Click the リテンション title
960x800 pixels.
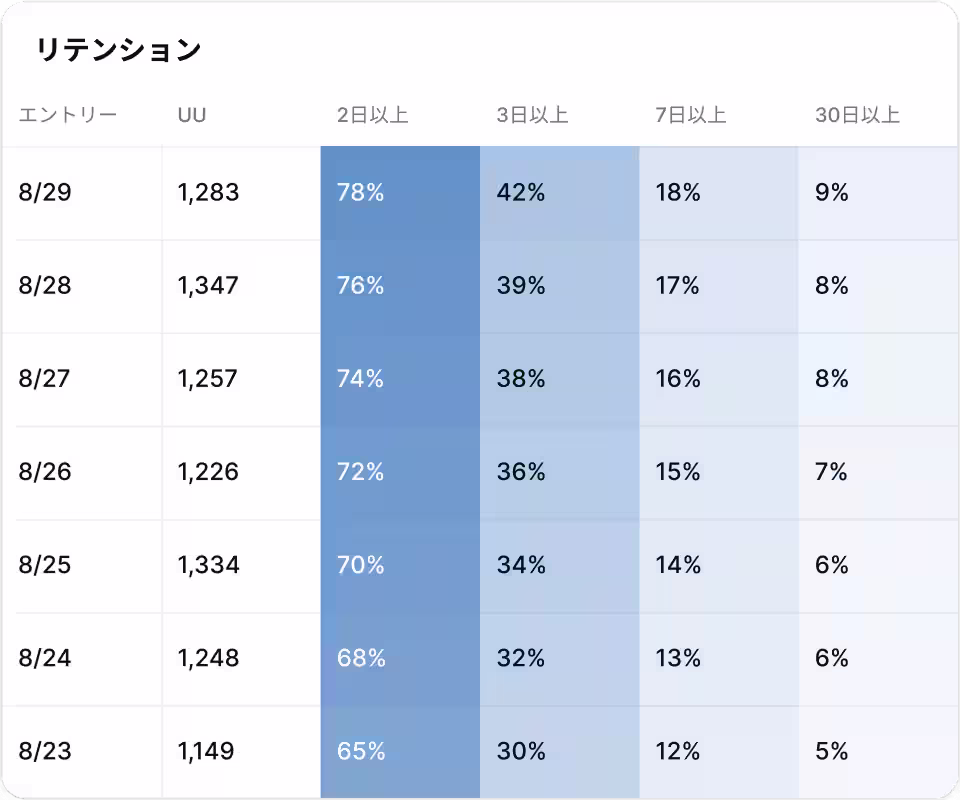point(118,51)
